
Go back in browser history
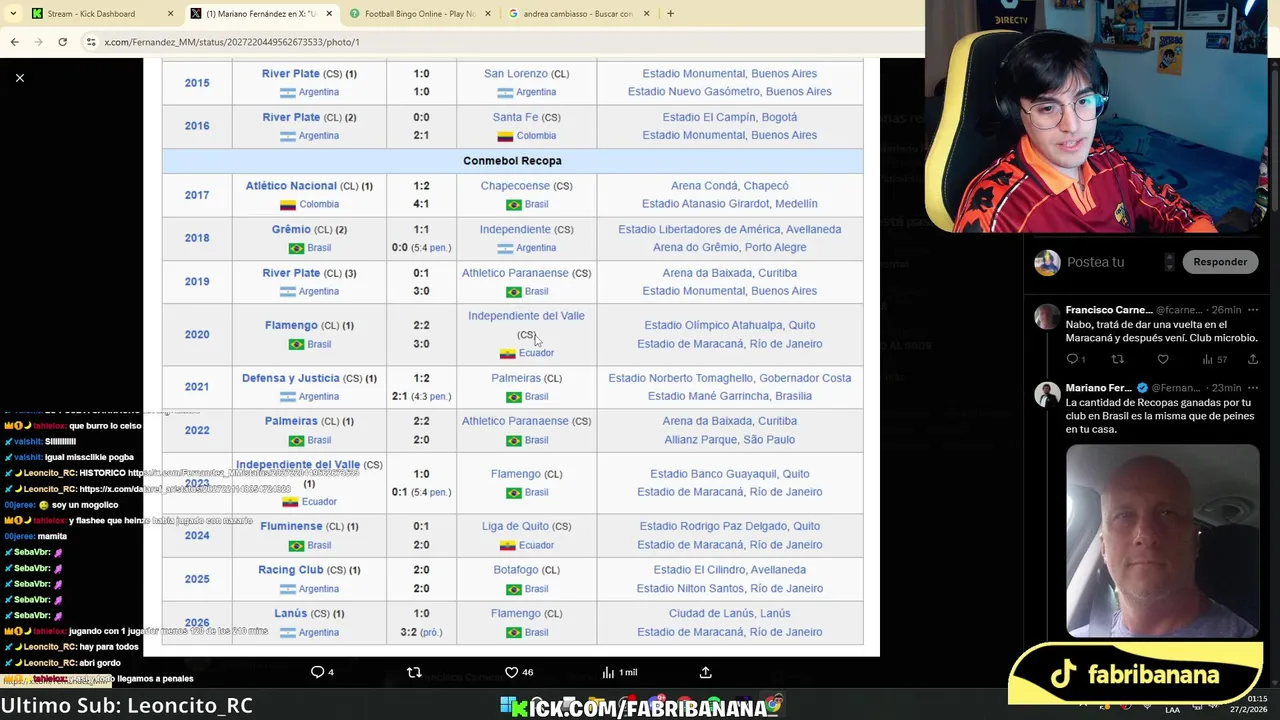pos(14,42)
